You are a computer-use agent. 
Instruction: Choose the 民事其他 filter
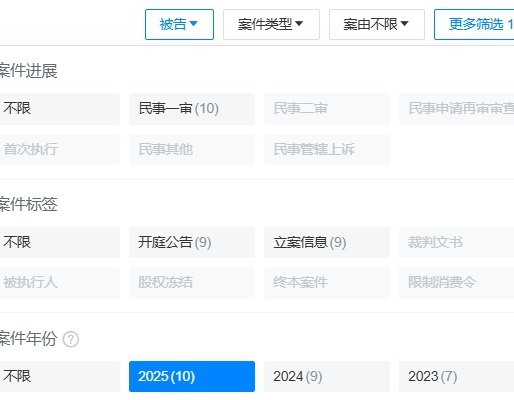point(192,149)
